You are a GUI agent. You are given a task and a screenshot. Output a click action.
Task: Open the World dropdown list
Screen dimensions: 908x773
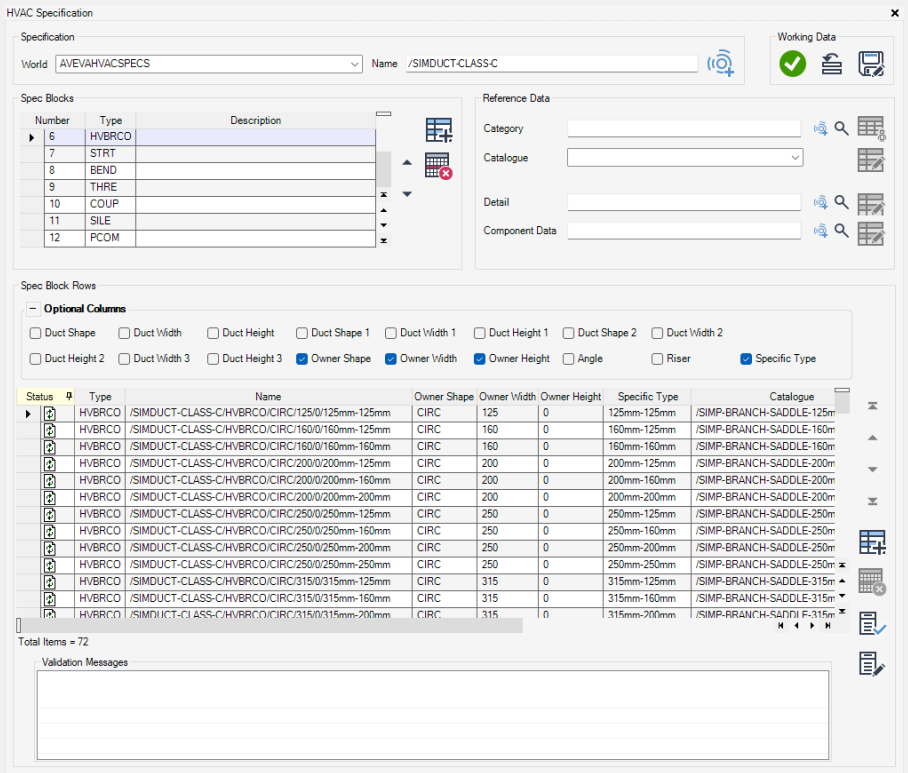[355, 64]
